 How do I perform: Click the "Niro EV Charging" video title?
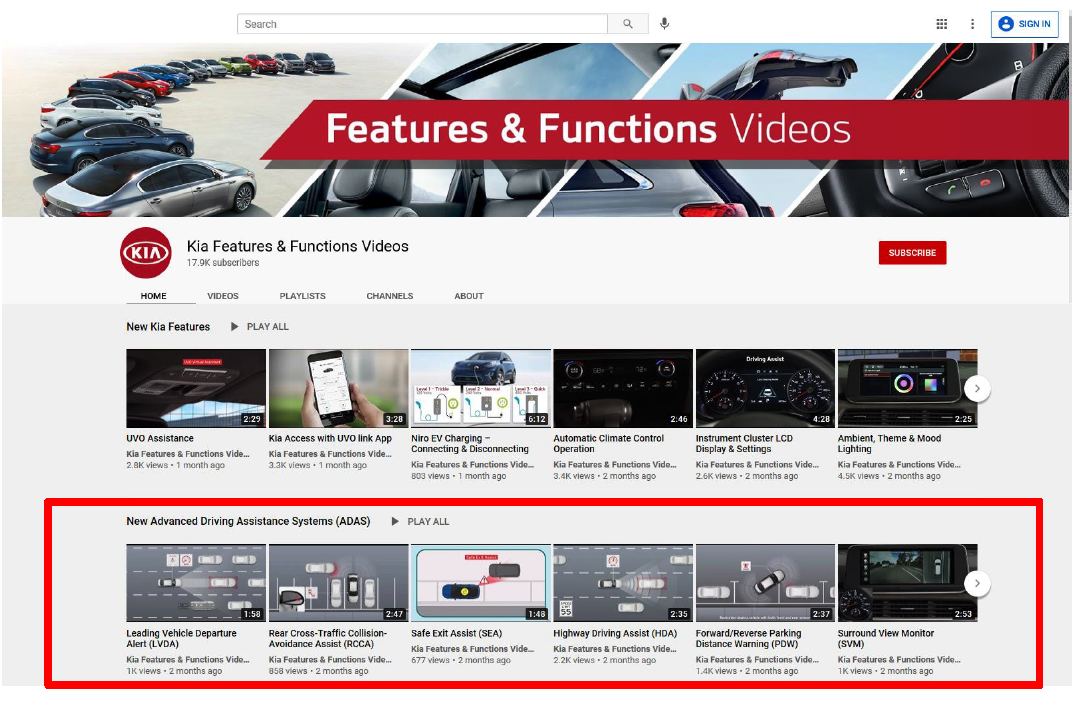tap(470, 444)
